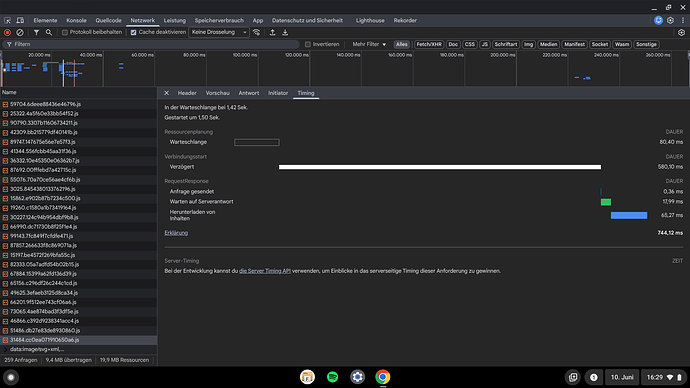690x388 pixels.
Task: Open the notification count badge
Action: point(594,377)
